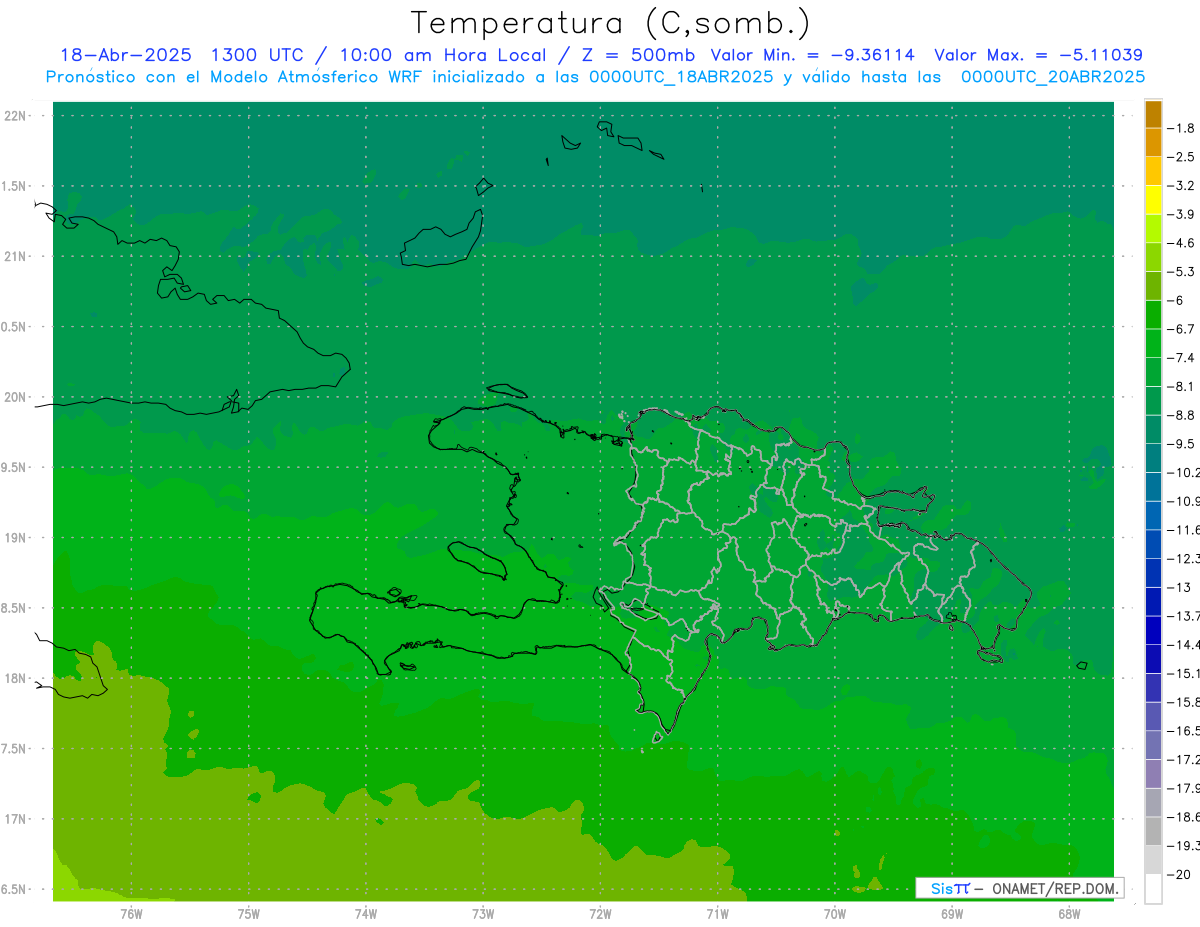
Task: Click '0000UTC_20ABR2025' valid-until text
Action: [1053, 76]
